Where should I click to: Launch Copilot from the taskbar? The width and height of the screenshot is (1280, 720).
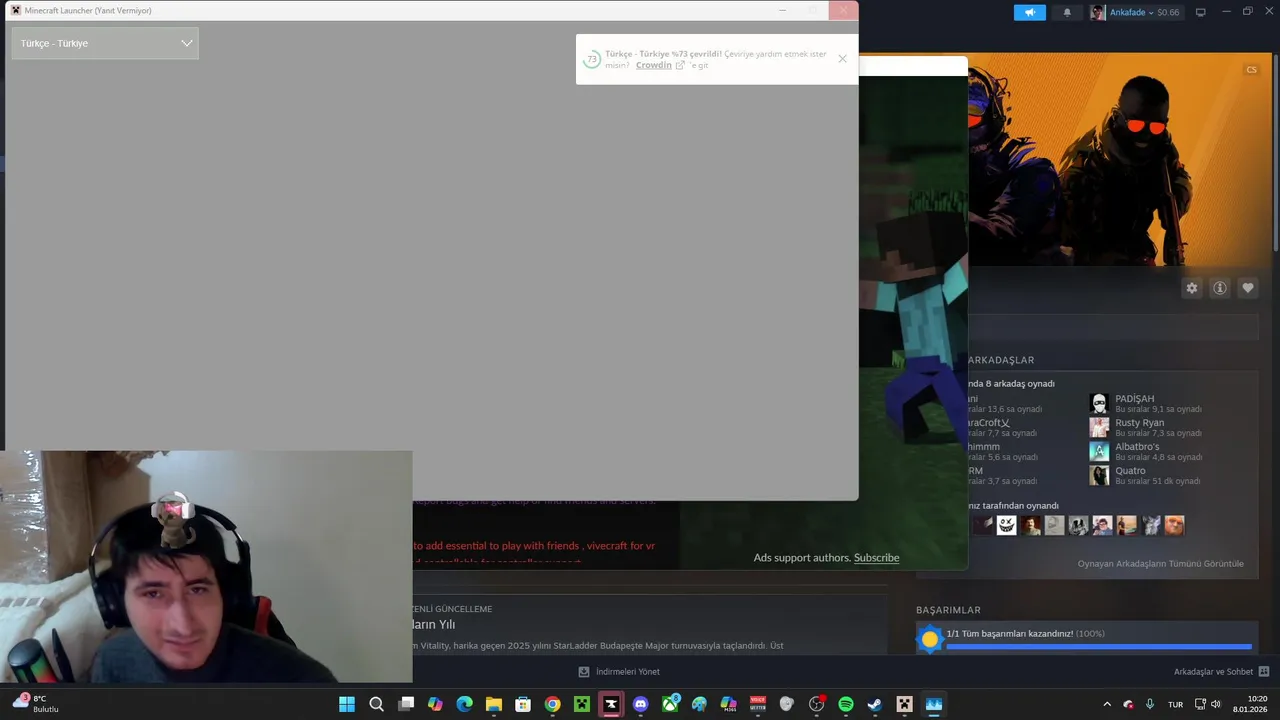(x=435, y=704)
